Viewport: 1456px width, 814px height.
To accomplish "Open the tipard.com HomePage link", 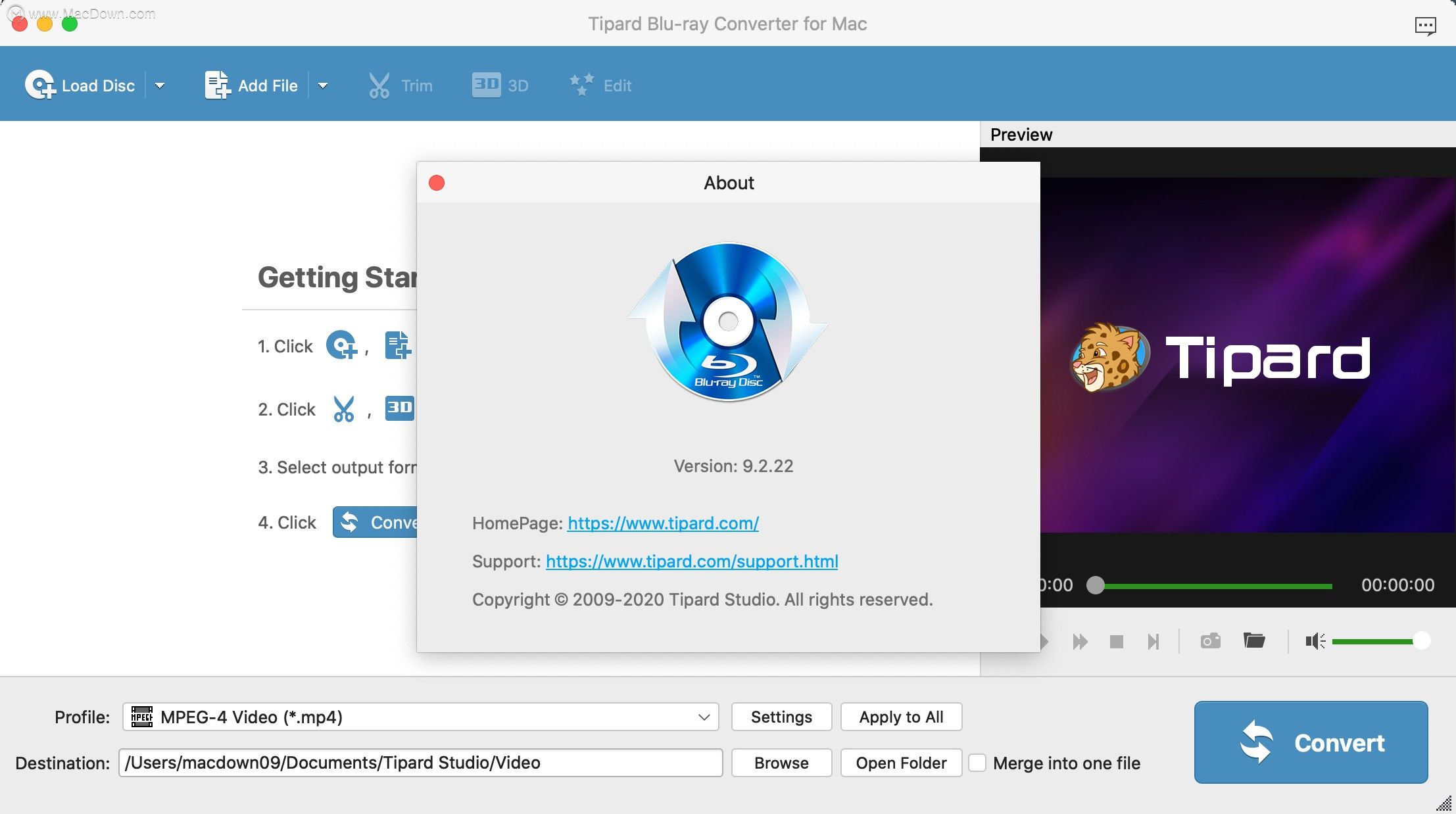I will [x=663, y=523].
